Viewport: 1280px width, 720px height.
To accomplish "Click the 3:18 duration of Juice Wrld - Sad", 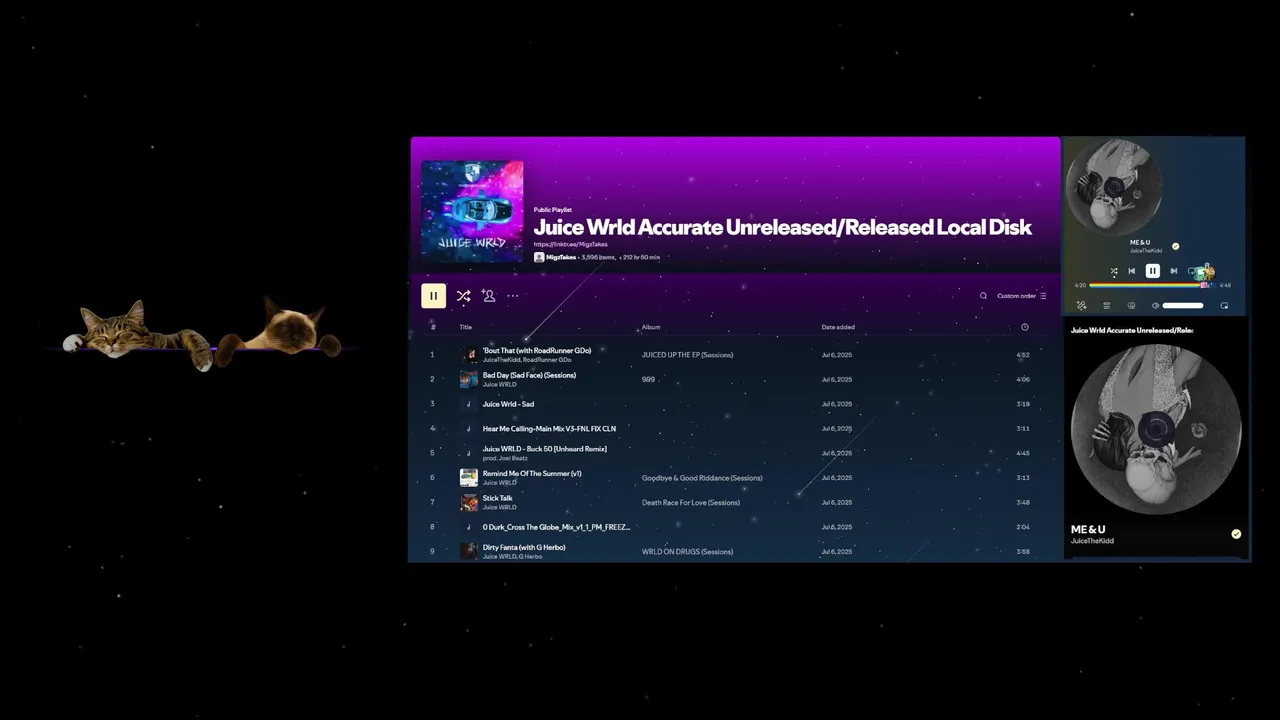I will coord(1023,404).
